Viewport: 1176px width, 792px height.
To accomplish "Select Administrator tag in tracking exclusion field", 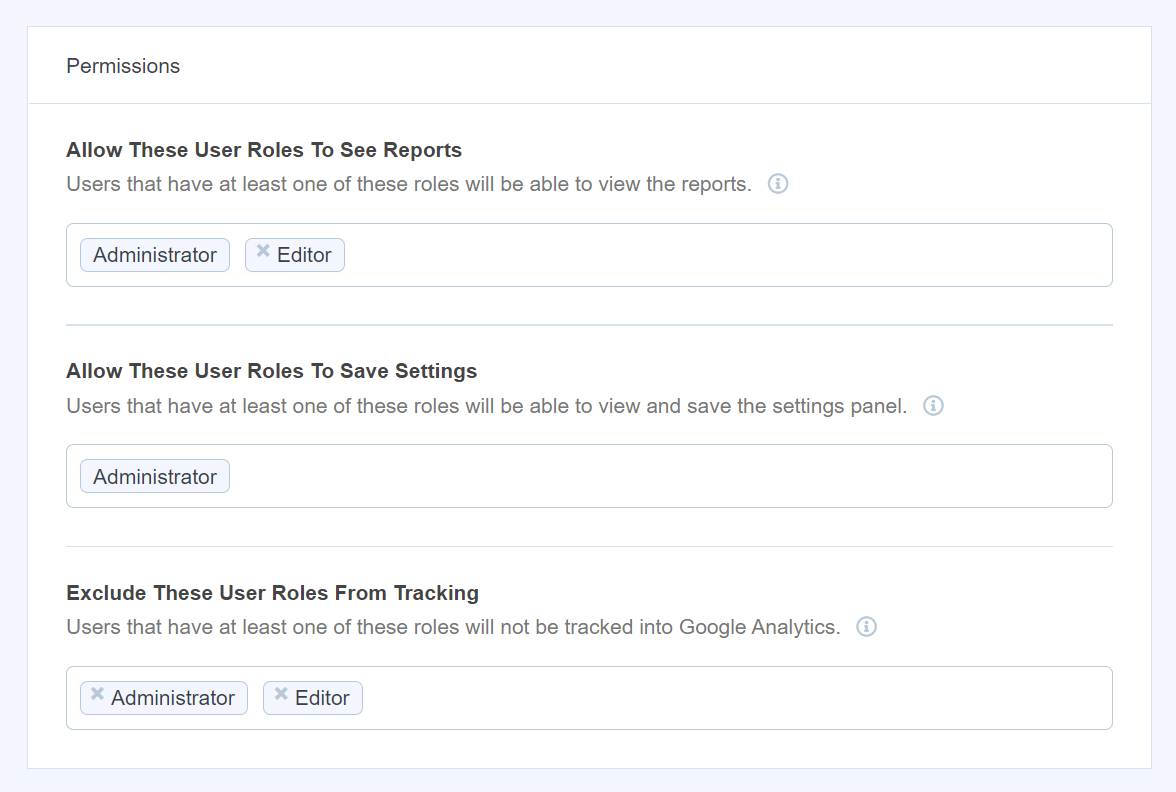I will 164,698.
